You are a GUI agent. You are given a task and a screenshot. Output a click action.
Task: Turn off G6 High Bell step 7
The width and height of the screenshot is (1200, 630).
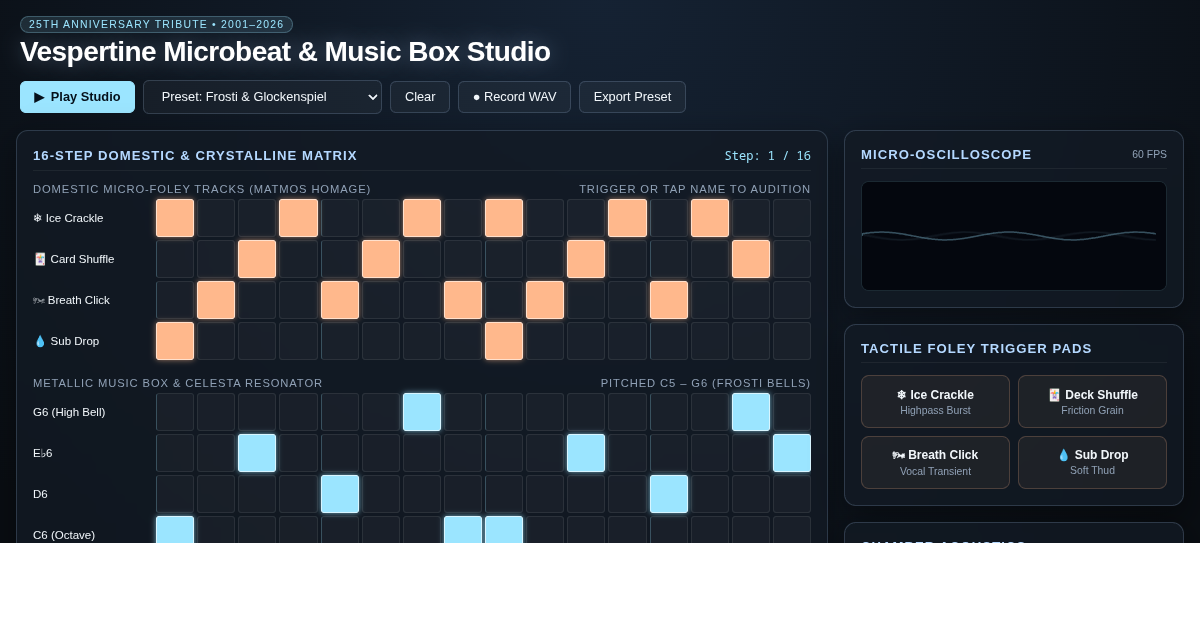(422, 412)
